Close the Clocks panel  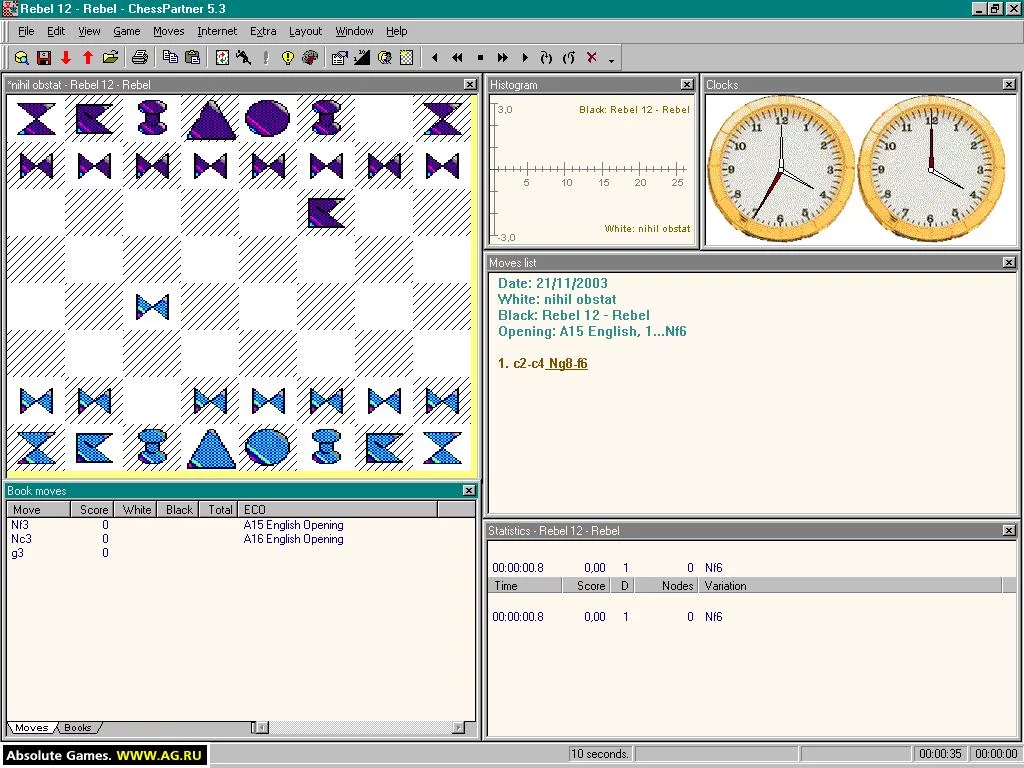pyautogui.click(x=1009, y=84)
